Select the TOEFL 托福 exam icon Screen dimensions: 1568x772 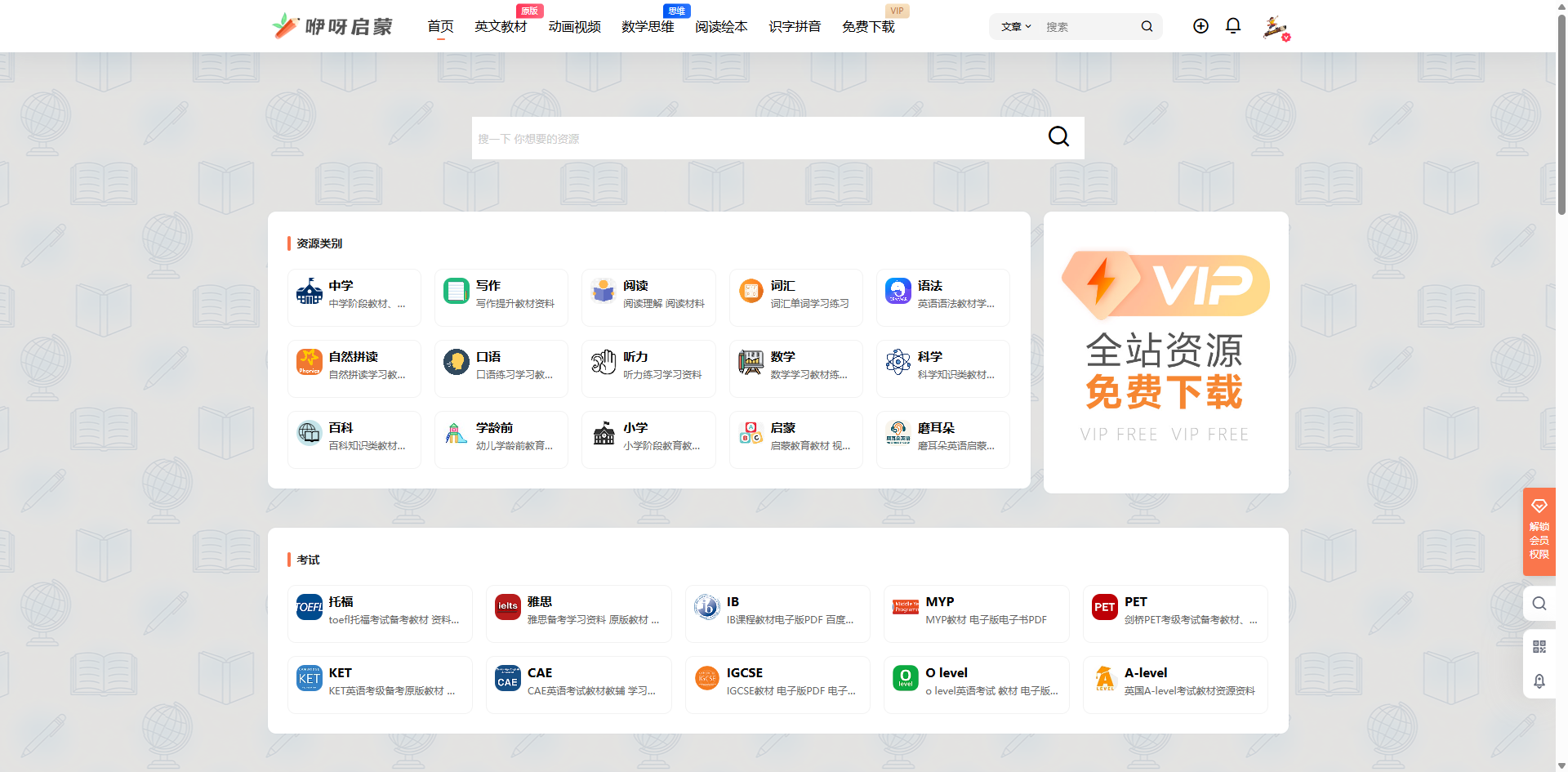[x=309, y=607]
